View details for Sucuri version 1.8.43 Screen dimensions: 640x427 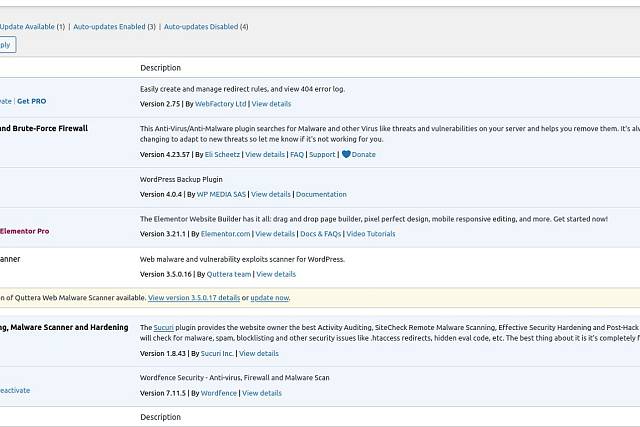click(259, 354)
